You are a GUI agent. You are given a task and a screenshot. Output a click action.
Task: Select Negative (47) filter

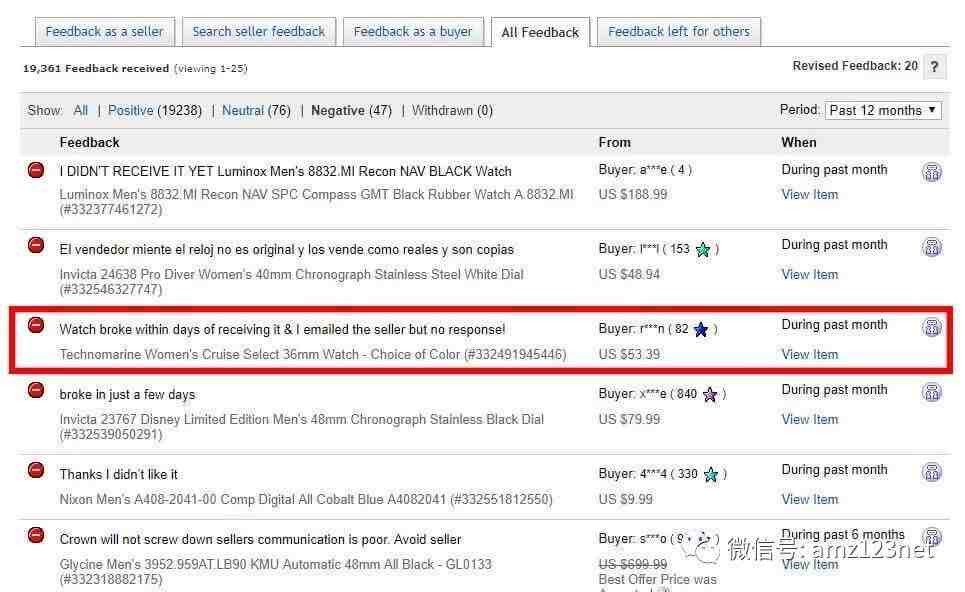coord(351,111)
